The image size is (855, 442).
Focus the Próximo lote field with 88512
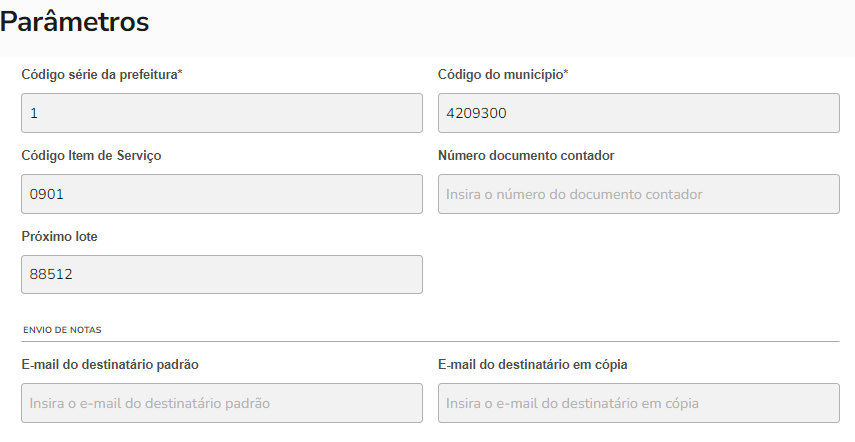click(x=221, y=274)
